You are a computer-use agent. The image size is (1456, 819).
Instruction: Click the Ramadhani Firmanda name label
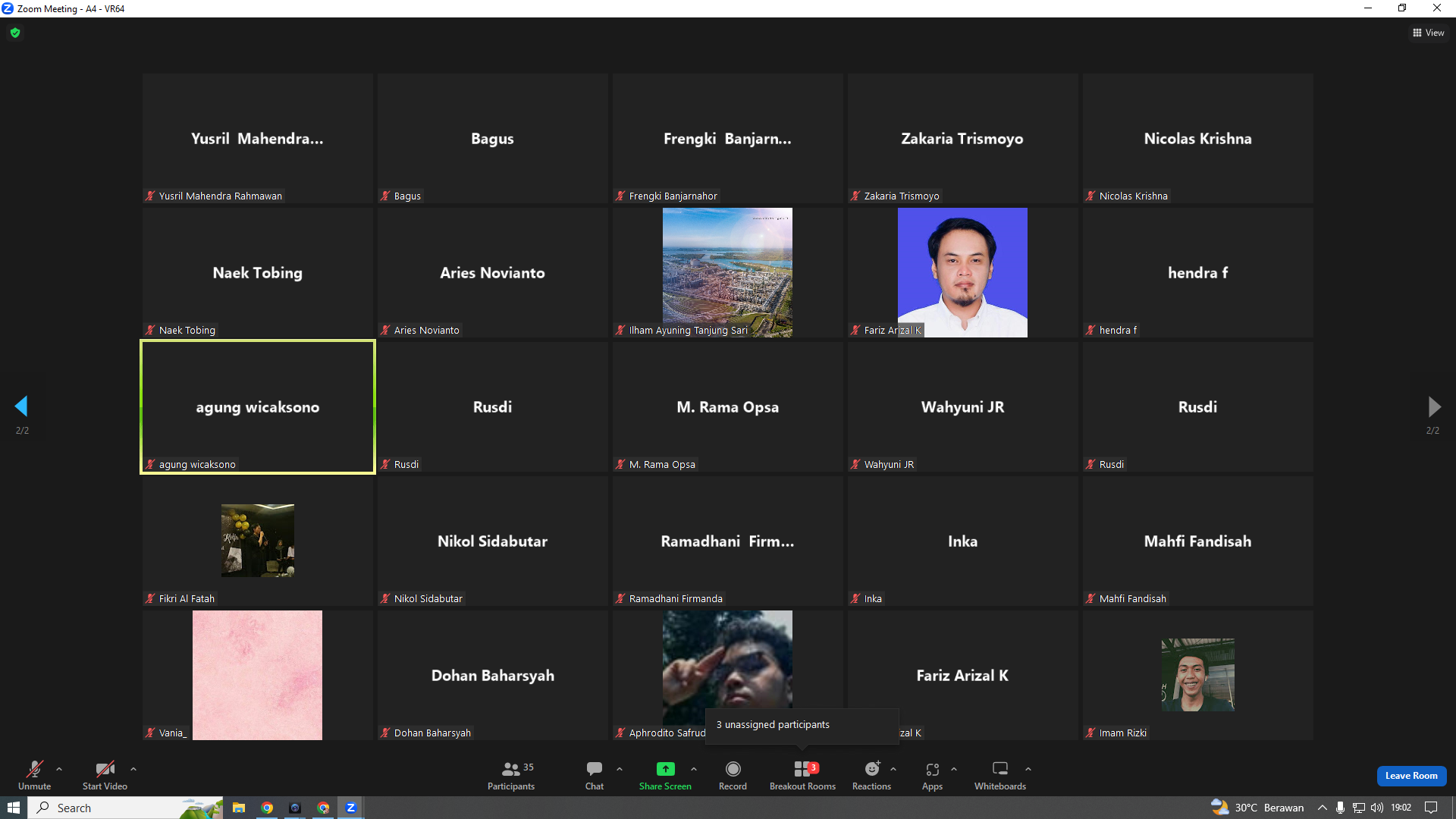(676, 598)
